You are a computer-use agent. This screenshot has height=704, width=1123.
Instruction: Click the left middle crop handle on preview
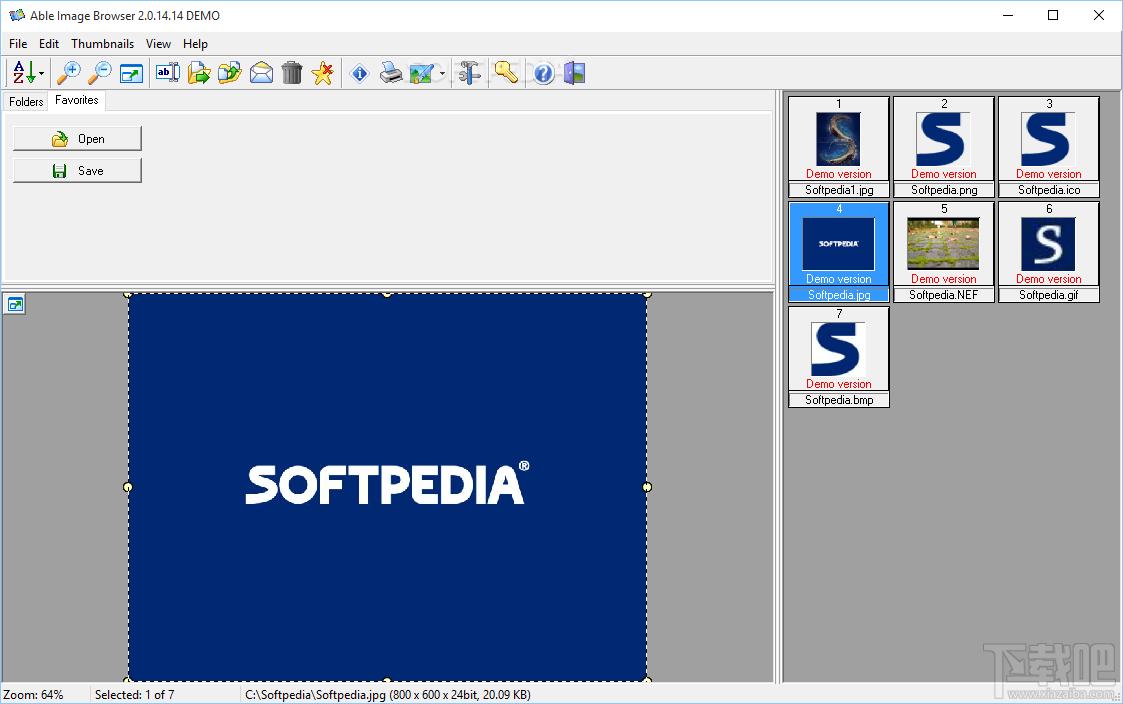(x=127, y=487)
